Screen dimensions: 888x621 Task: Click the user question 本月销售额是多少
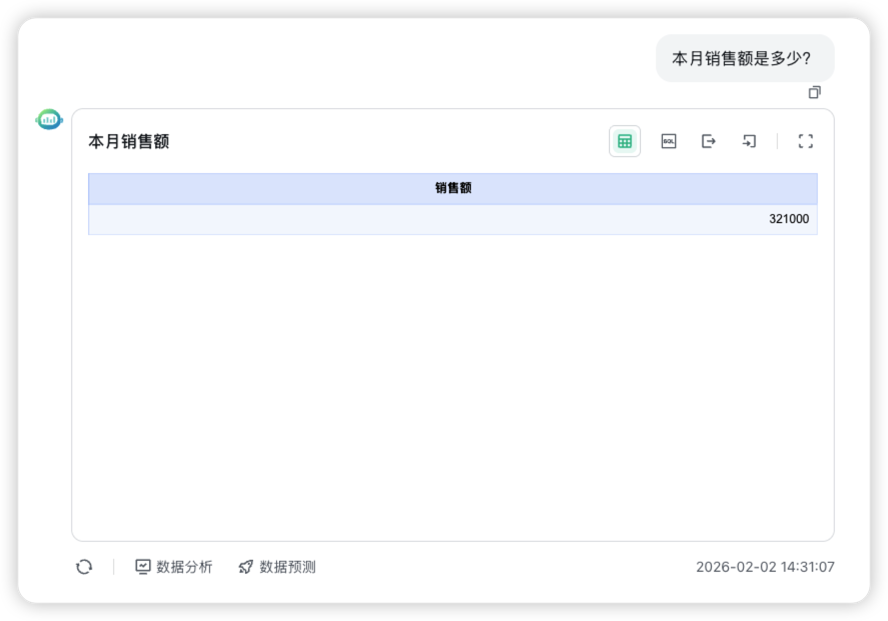tap(745, 58)
